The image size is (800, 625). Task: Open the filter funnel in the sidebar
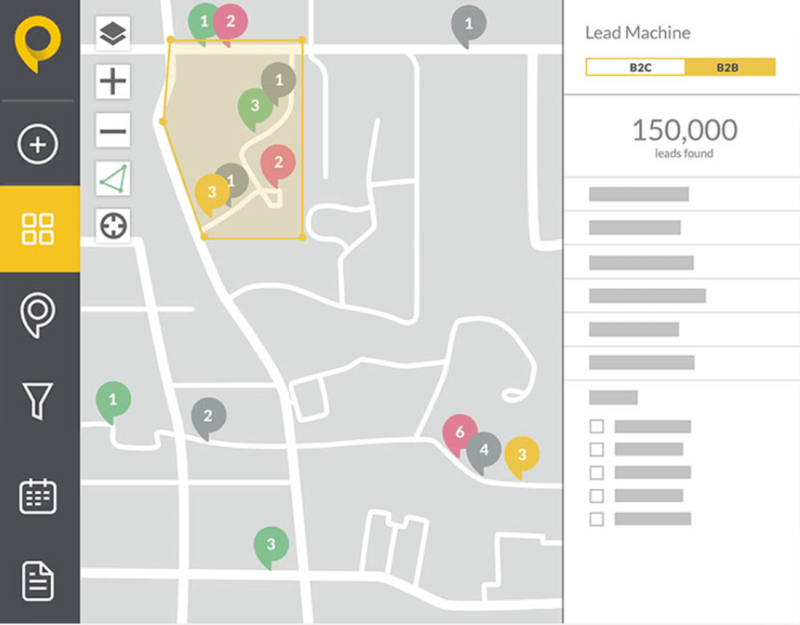[39, 400]
